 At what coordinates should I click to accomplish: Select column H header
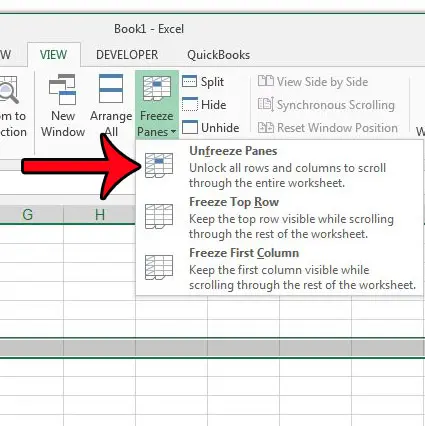100,215
